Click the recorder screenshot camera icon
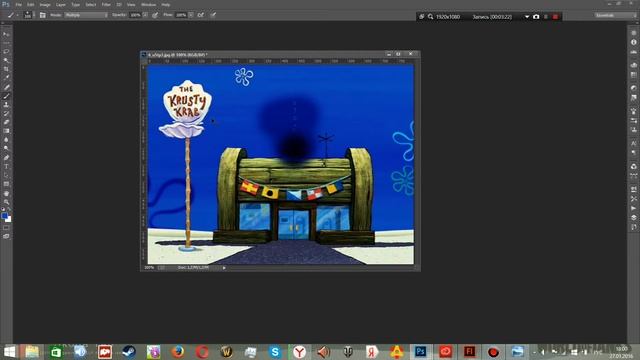This screenshot has width=640, height=360. [536, 17]
